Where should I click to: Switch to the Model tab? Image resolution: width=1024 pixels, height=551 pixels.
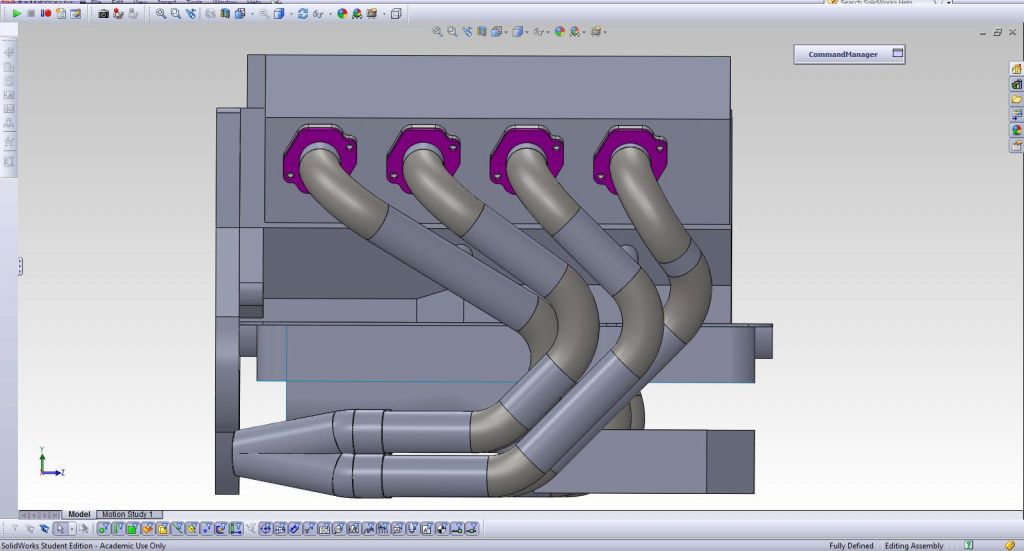79,514
